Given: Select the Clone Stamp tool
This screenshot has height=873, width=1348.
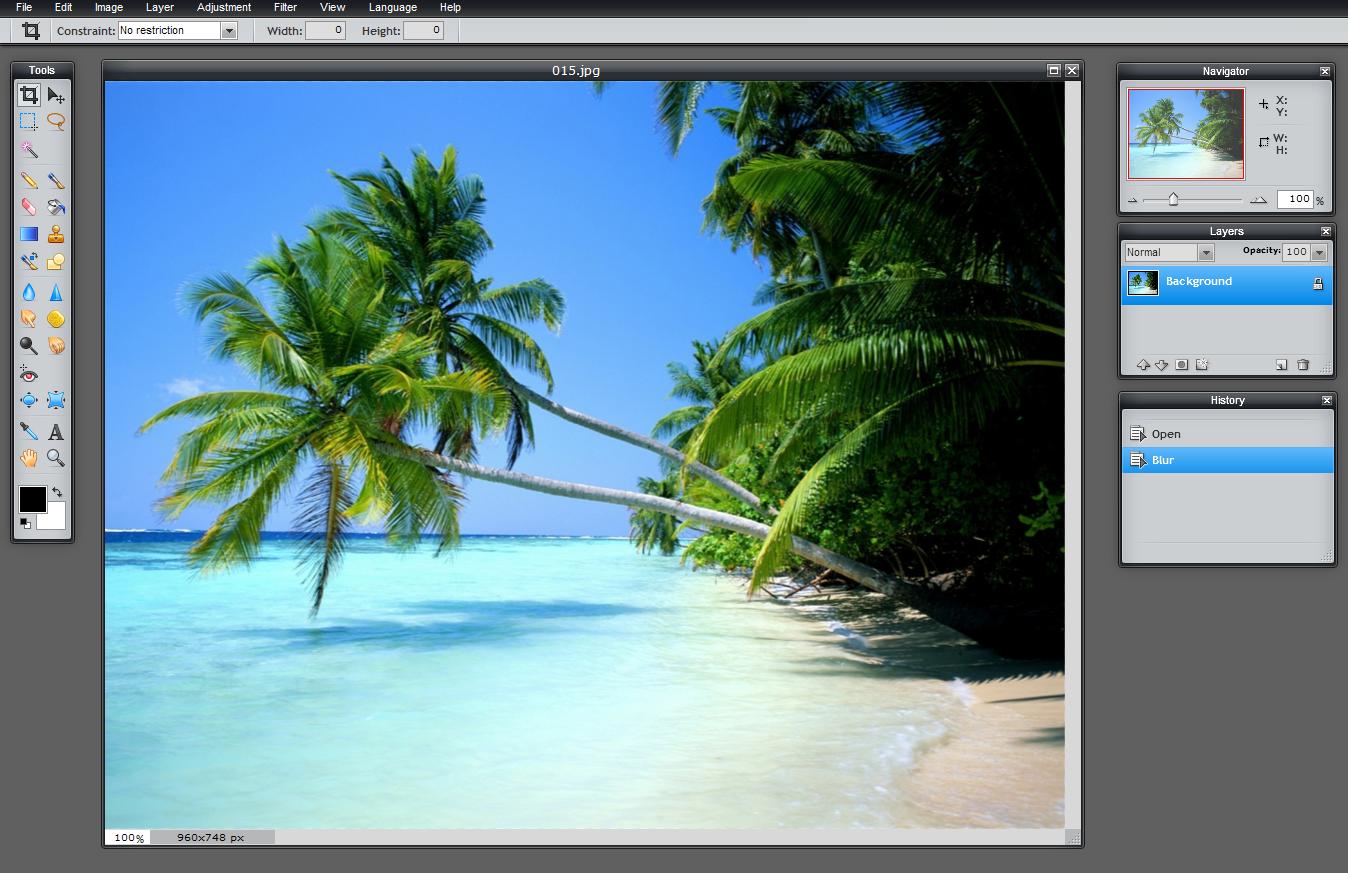Looking at the screenshot, I should tap(57, 233).
